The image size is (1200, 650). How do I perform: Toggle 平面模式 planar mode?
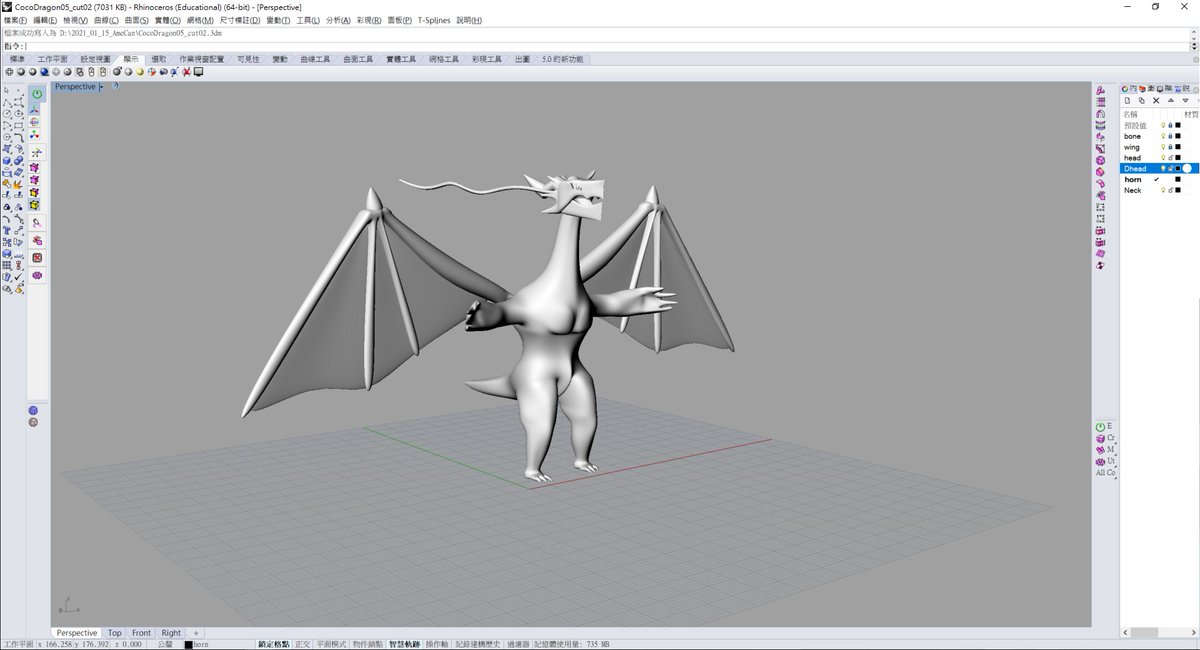(331, 645)
